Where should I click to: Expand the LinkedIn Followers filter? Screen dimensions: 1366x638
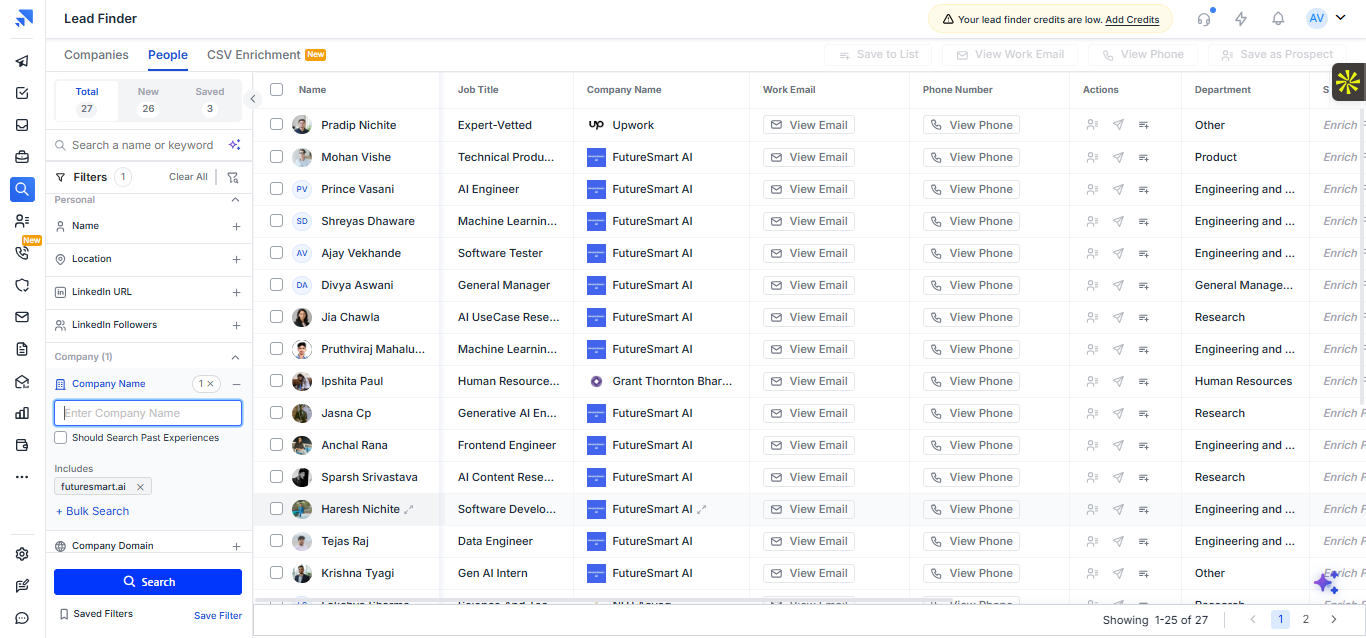click(236, 326)
